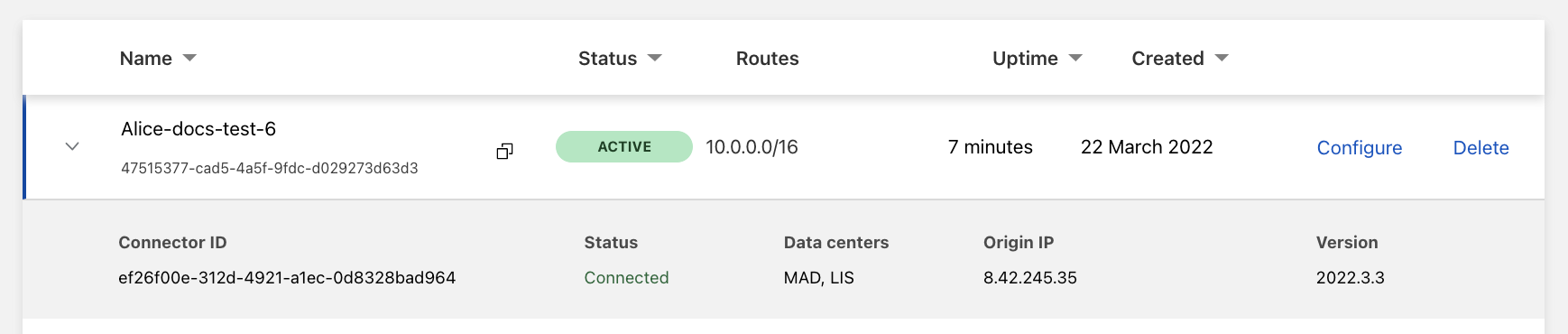The image size is (1568, 334).
Task: Open Configure for Alice-docs-test-6
Action: pyautogui.click(x=1360, y=148)
